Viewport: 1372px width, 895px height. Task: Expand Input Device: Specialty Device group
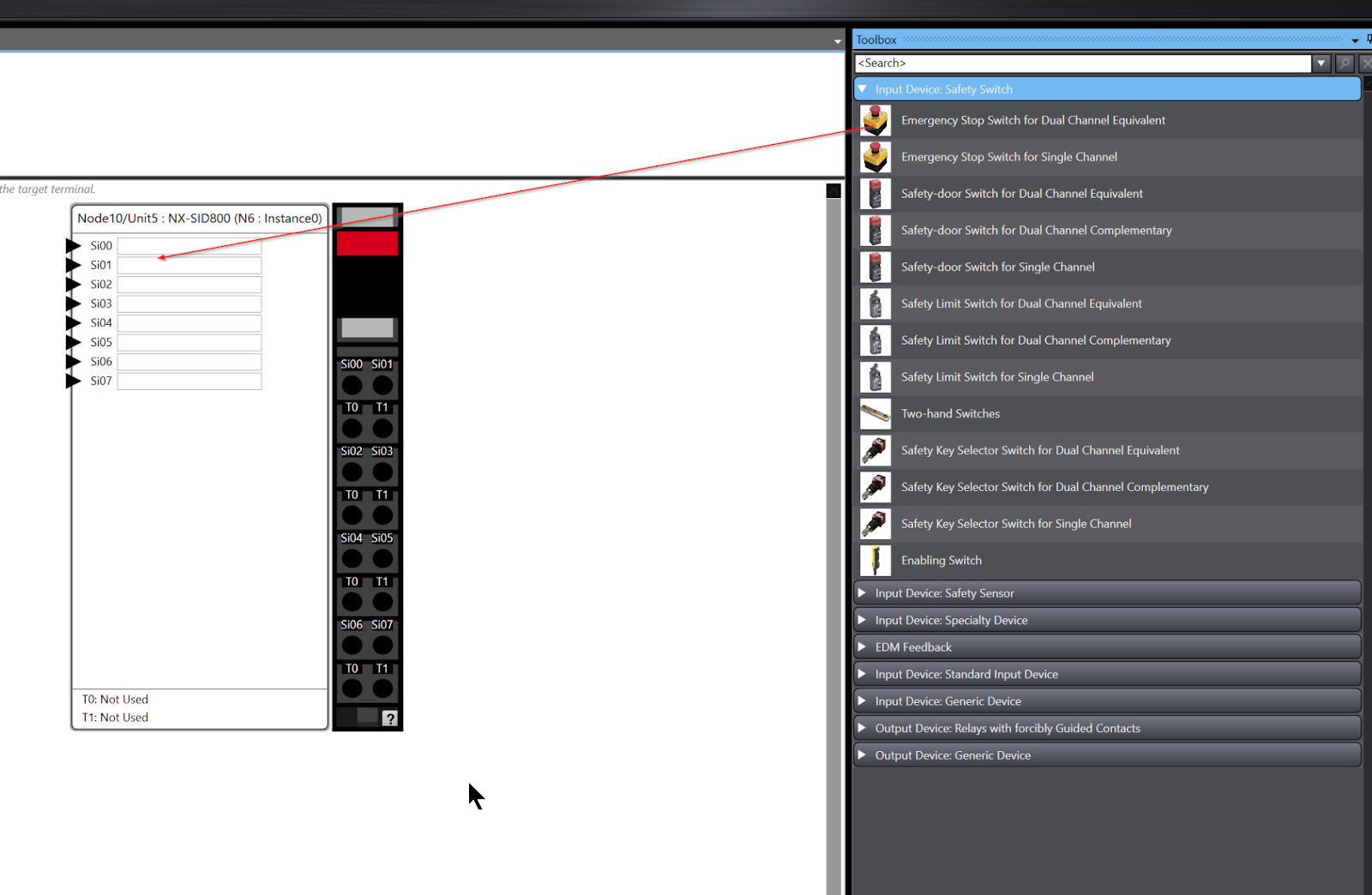863,620
